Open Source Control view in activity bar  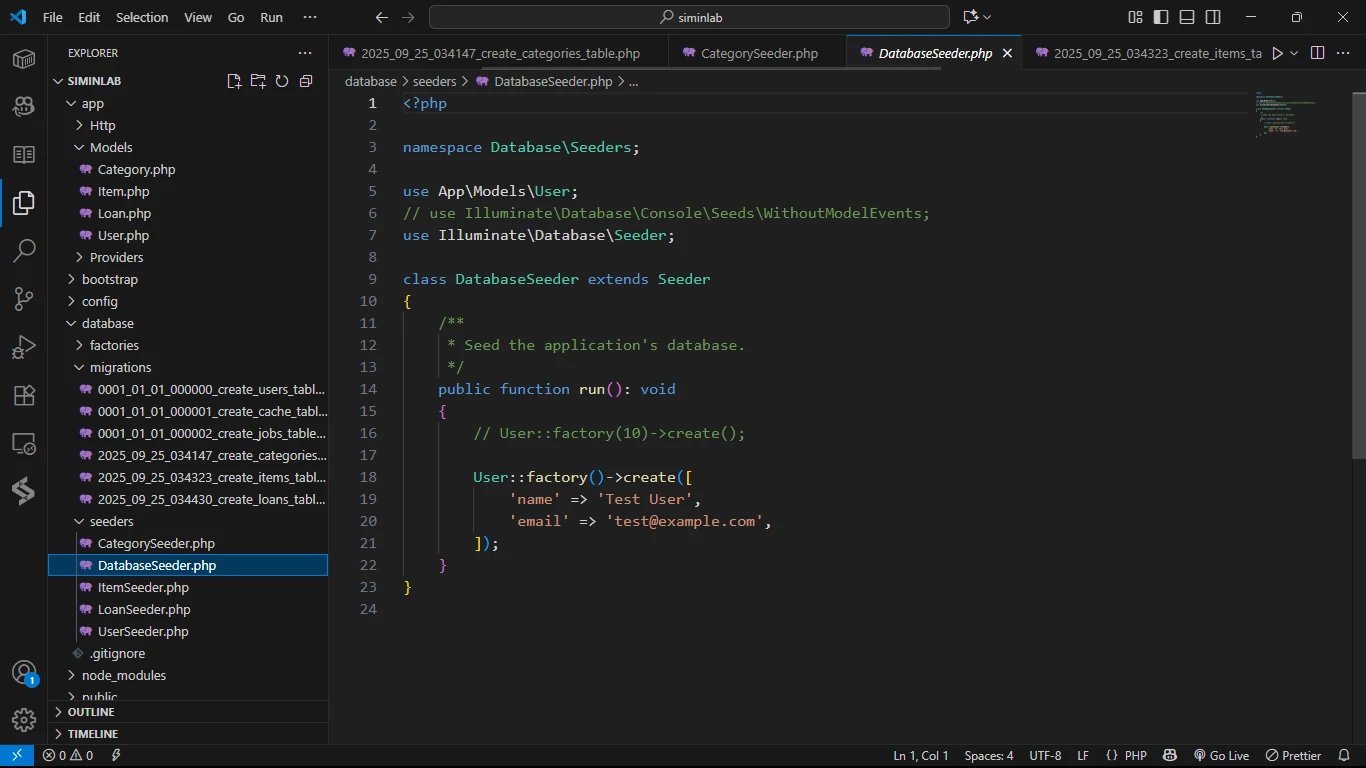tap(24, 298)
